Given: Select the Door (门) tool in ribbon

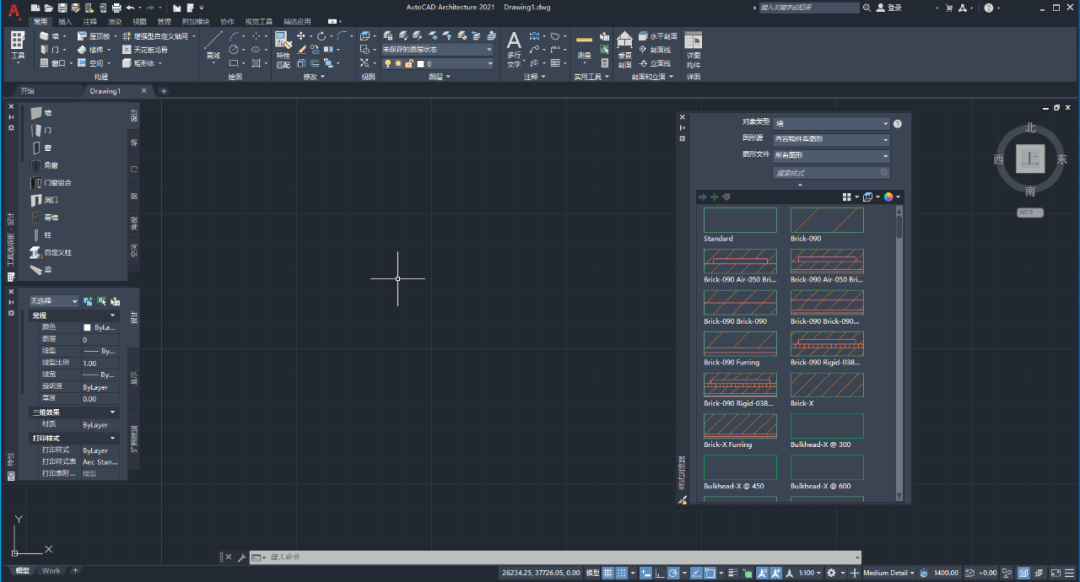Looking at the screenshot, I should [x=50, y=50].
